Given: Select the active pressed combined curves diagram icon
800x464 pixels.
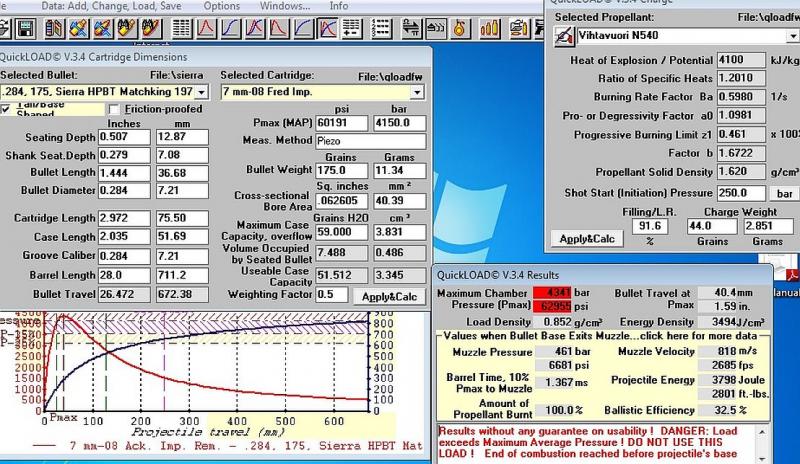Looking at the screenshot, I should [328, 29].
